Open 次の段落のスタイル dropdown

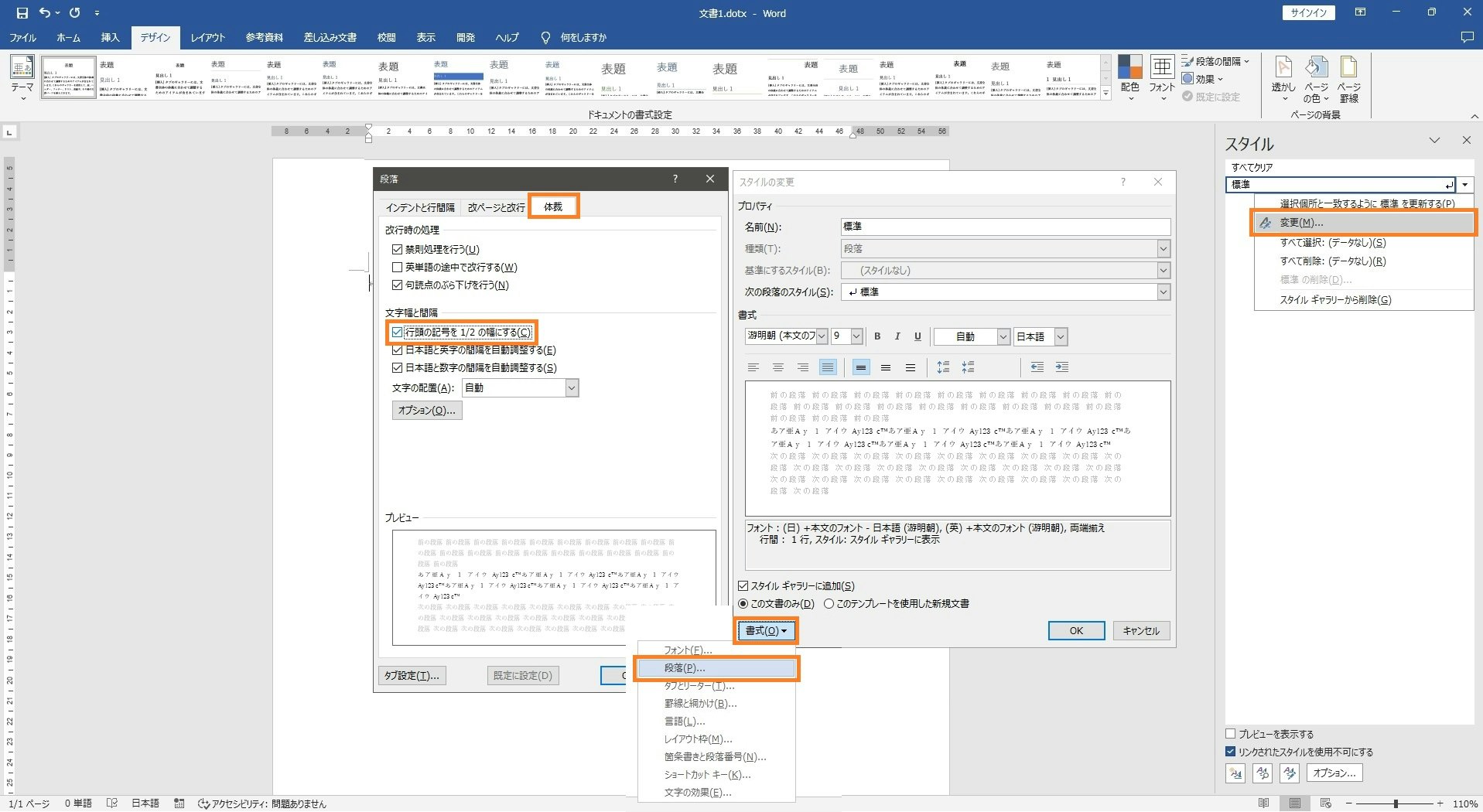(1163, 292)
